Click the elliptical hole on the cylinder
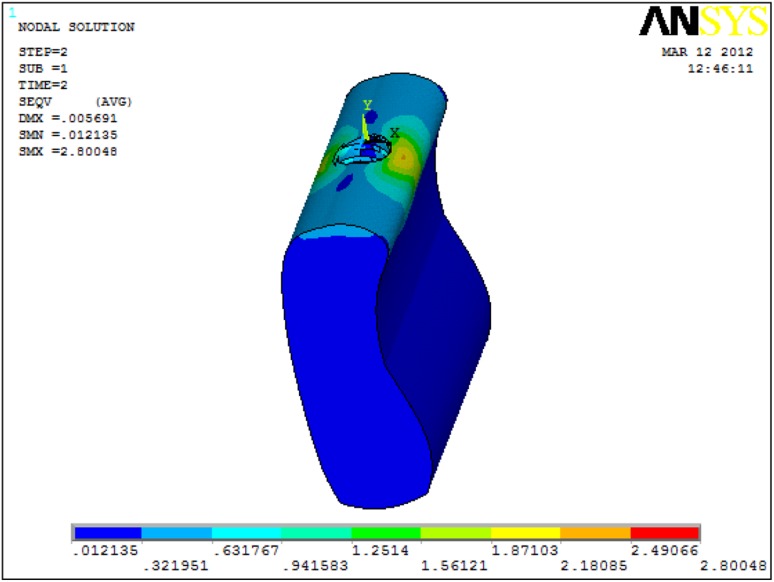Screen dimensions: 774x582 (x=361, y=151)
